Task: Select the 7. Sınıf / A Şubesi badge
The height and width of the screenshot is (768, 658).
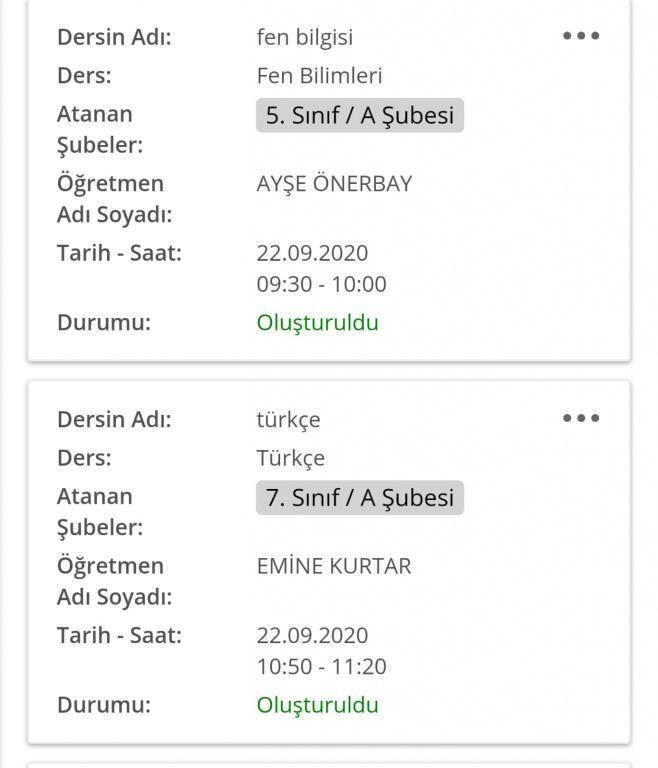Action: [359, 497]
